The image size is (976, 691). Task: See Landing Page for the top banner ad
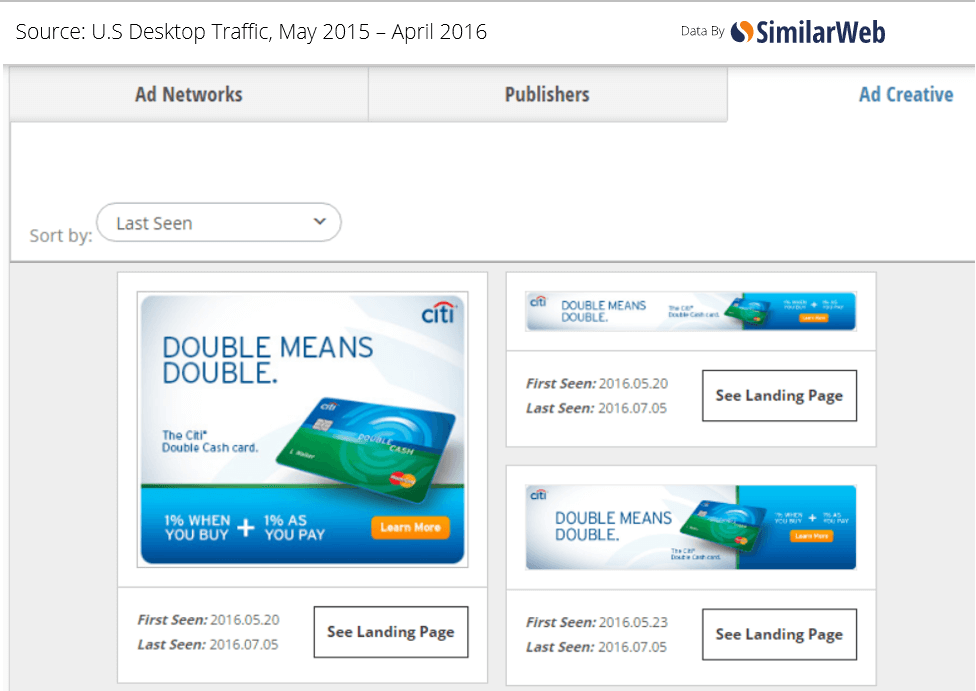(x=779, y=395)
